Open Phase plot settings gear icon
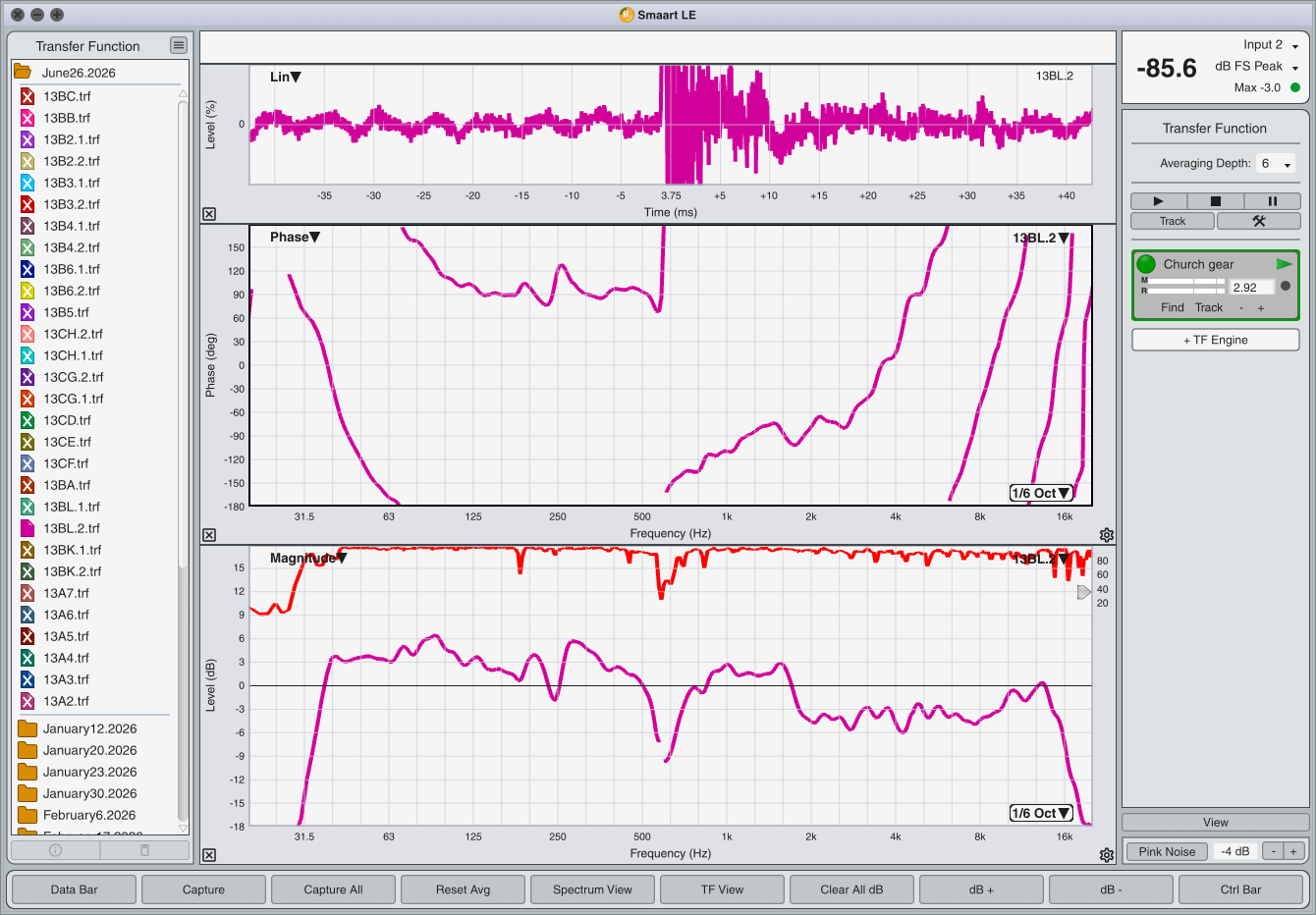Screen dimensions: 1316x915 click(x=1107, y=535)
